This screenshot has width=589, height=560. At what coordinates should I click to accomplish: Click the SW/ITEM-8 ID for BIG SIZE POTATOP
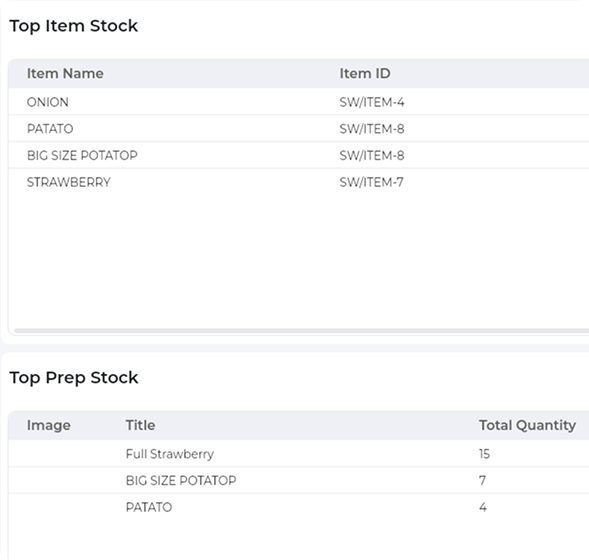[x=372, y=155]
